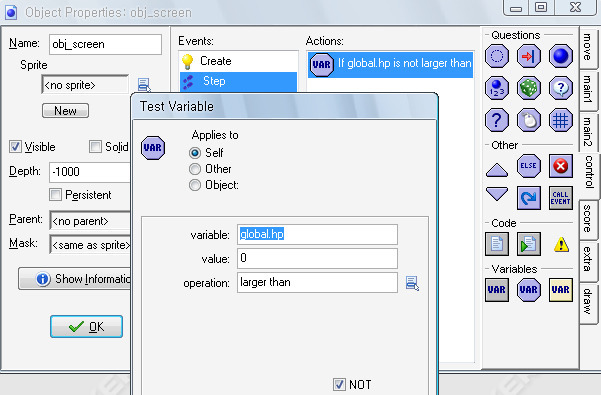Add a Start Block up-triangle action

point(497,170)
